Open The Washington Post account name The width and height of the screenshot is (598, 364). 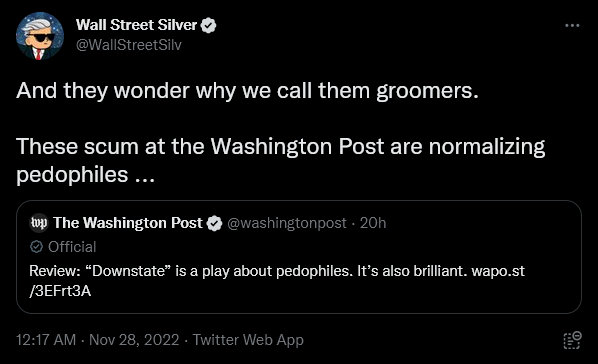[128, 223]
